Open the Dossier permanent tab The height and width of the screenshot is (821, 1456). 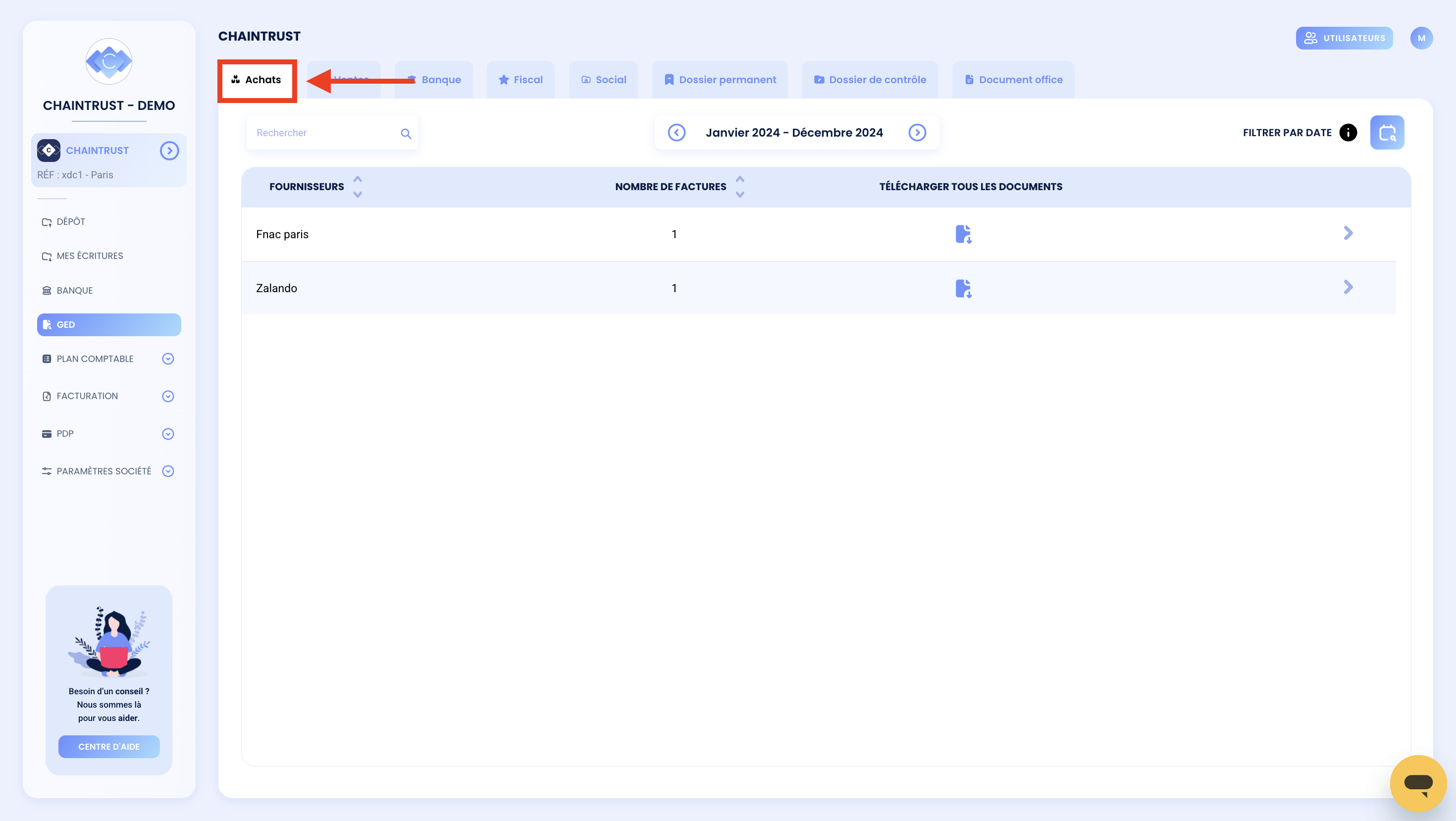[720, 80]
